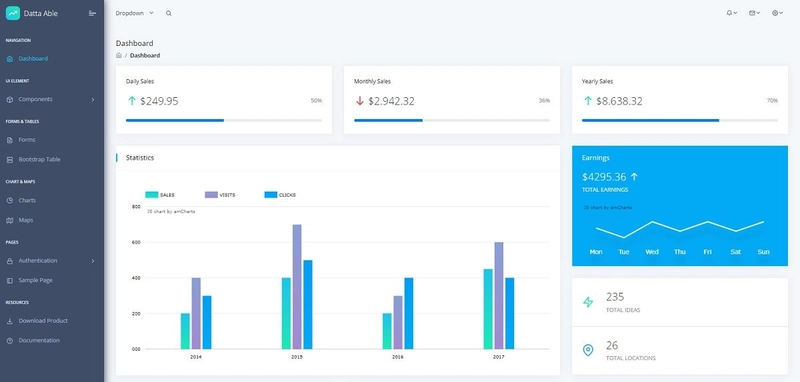Click the Total Locations pin icon
Viewport: 800px width, 382px height.
tap(588, 350)
